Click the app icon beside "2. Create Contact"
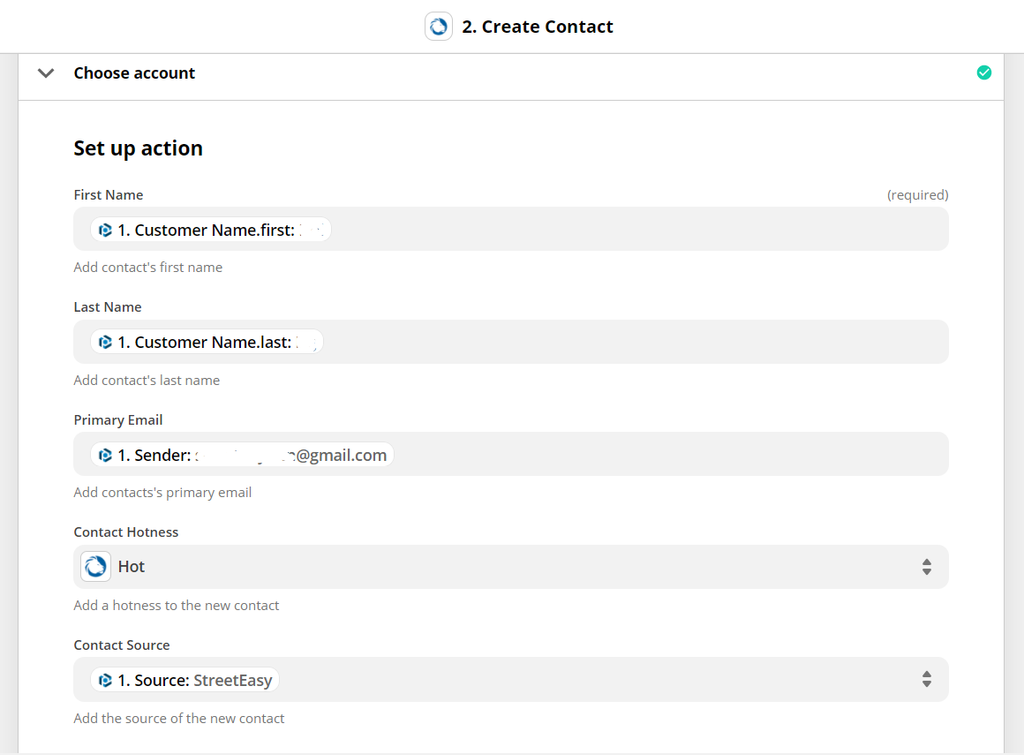This screenshot has height=755, width=1024. point(438,26)
